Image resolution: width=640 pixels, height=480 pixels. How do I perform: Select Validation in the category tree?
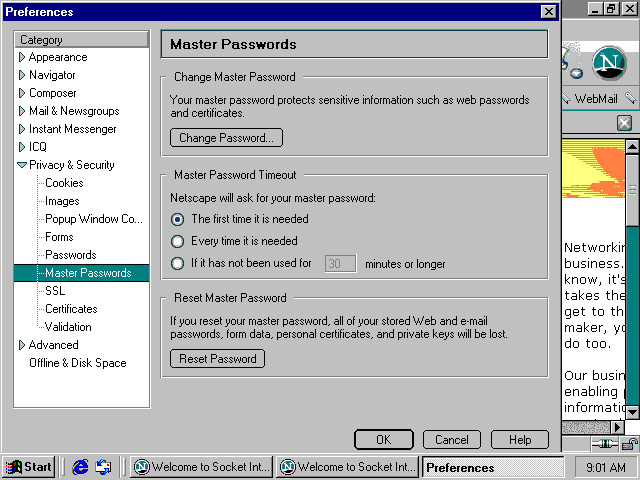pyautogui.click(x=68, y=327)
